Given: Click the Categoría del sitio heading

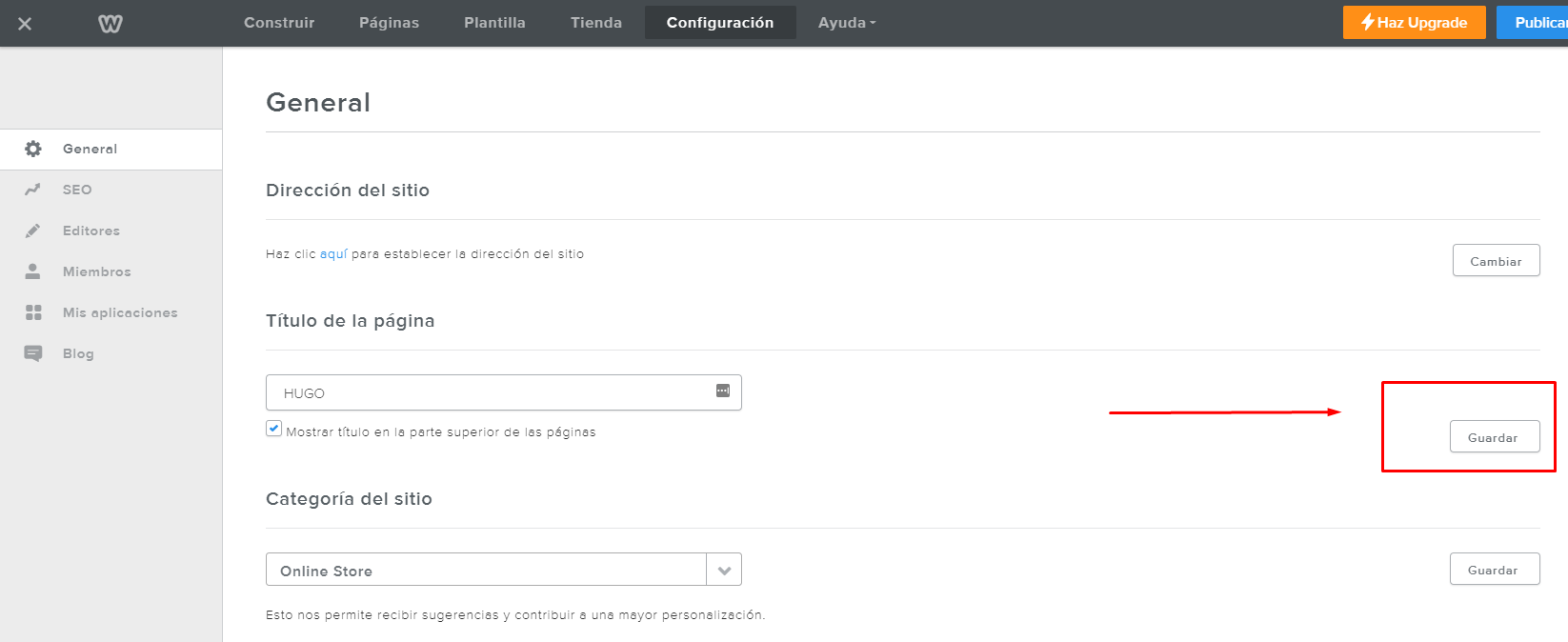Looking at the screenshot, I should coord(349,499).
